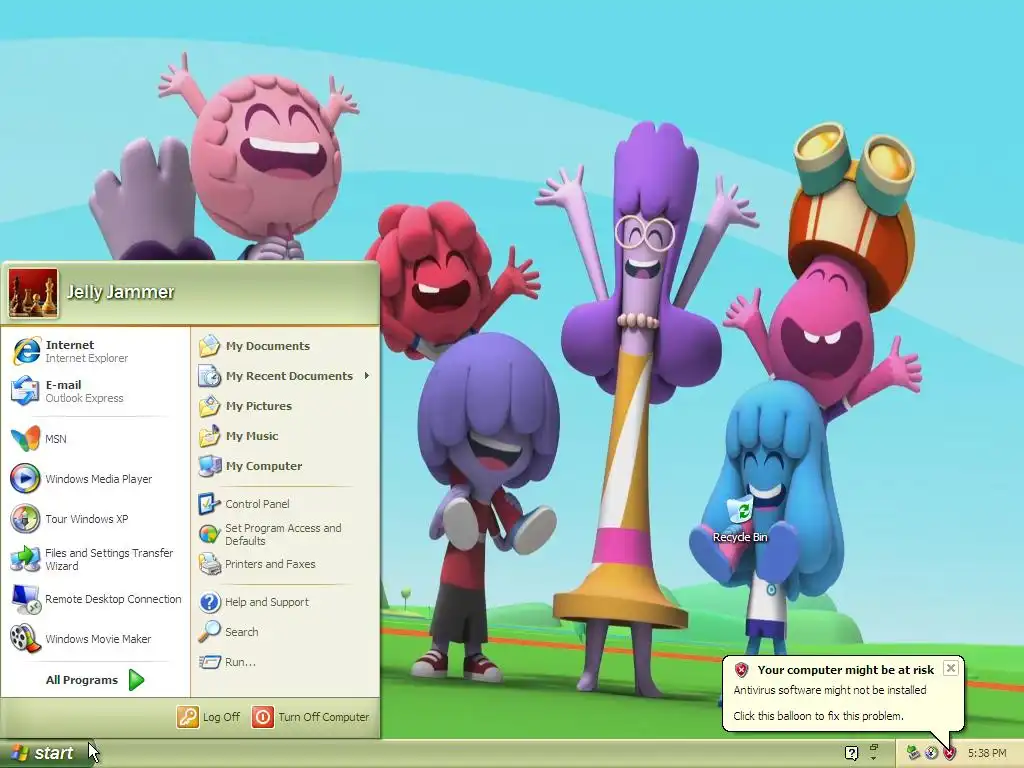
Task: Open Files and Settings Transfer Wizard
Action: click(95, 559)
